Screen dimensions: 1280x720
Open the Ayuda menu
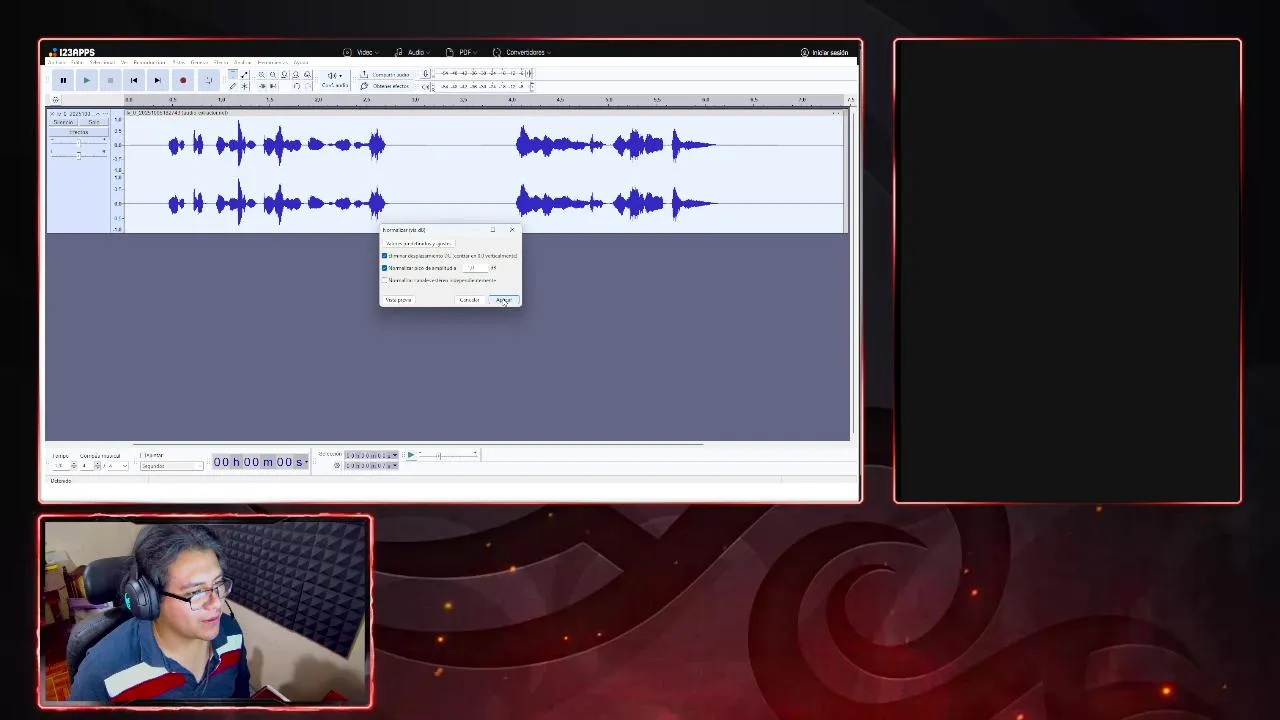[x=300, y=62]
